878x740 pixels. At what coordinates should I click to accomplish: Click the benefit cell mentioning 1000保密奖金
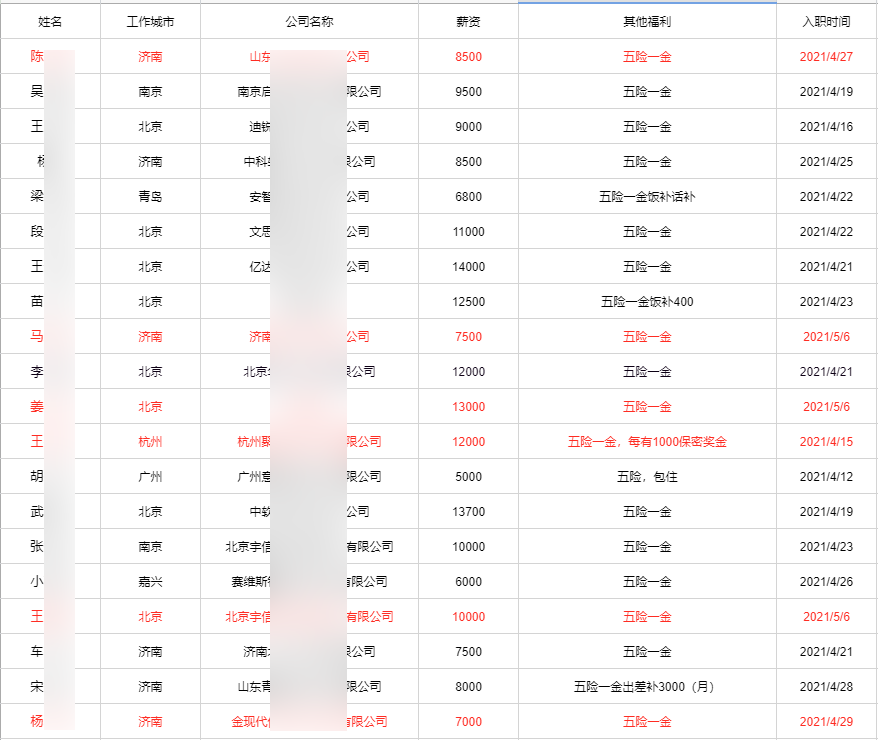(647, 442)
